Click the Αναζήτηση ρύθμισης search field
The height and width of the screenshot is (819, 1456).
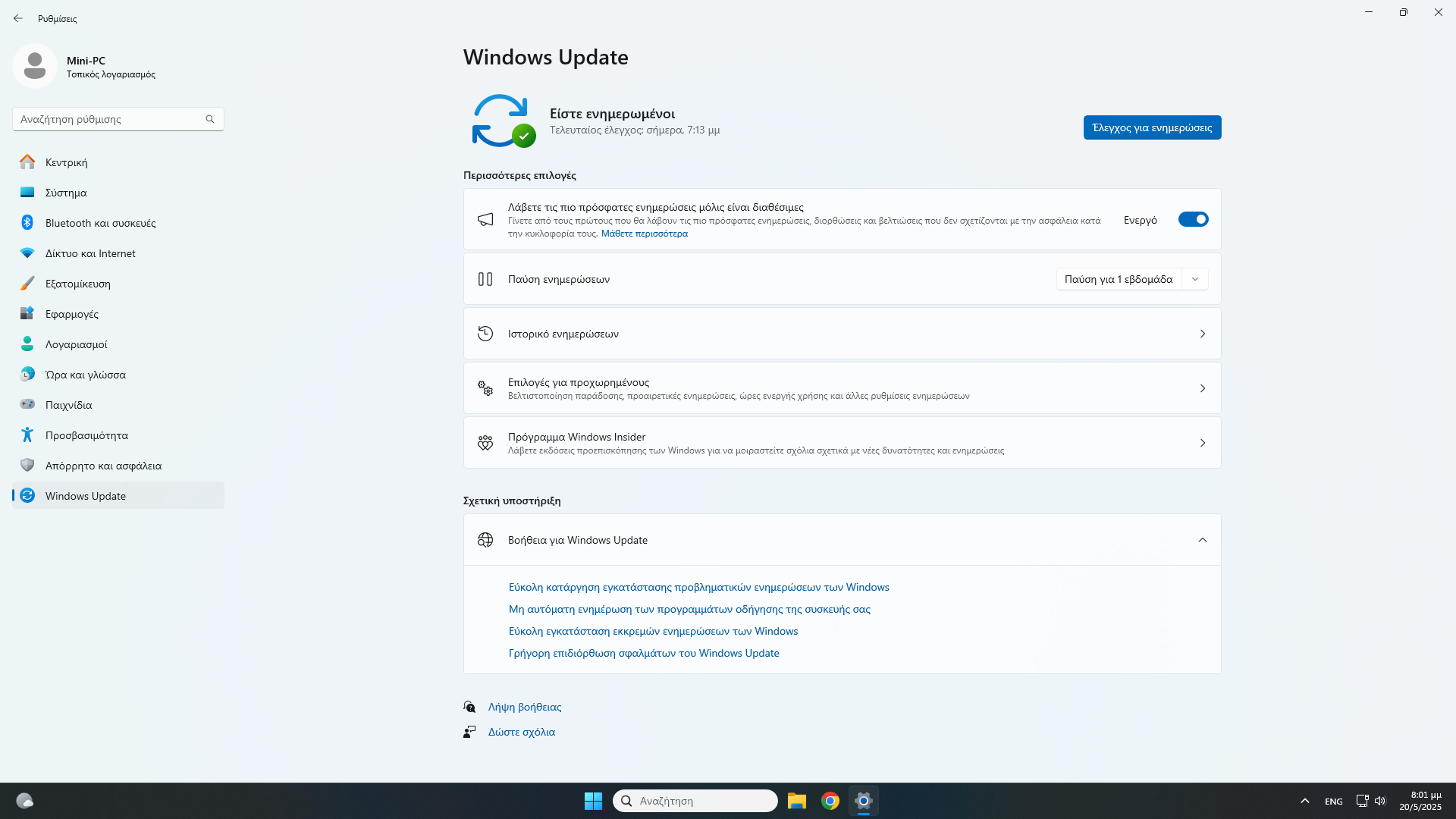point(118,119)
